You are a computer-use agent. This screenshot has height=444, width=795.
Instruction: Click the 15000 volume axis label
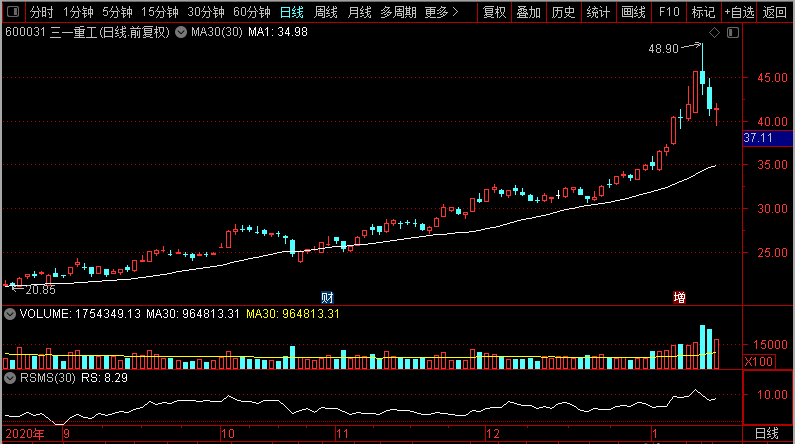[770, 345]
